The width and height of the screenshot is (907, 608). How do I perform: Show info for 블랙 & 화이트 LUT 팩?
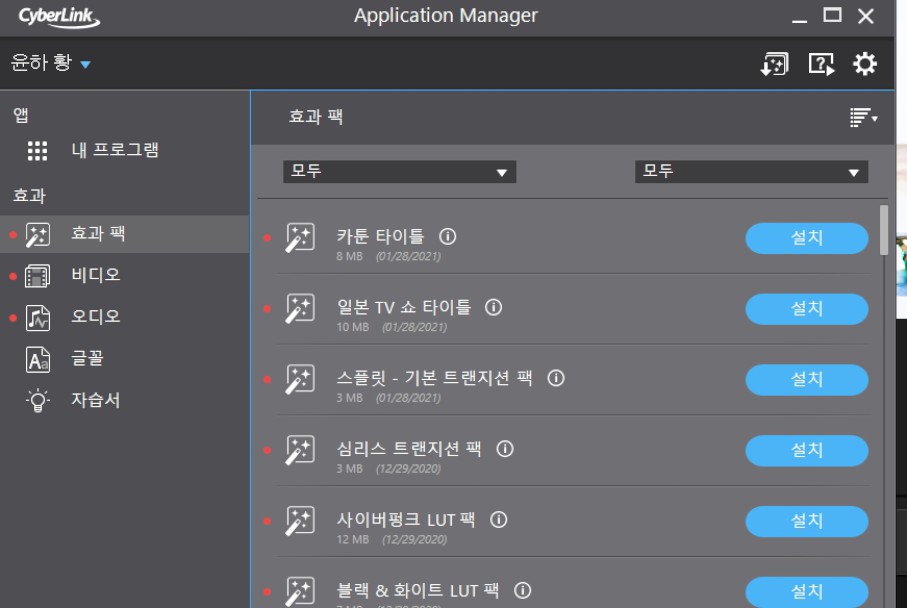coord(522,590)
